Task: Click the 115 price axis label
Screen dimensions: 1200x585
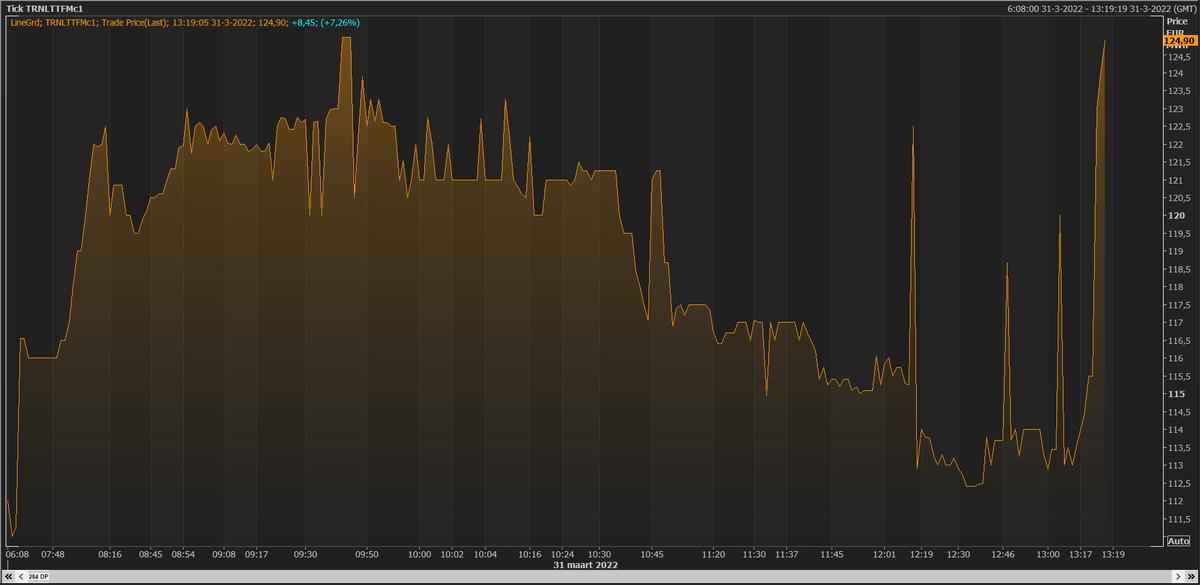Action: (1177, 394)
